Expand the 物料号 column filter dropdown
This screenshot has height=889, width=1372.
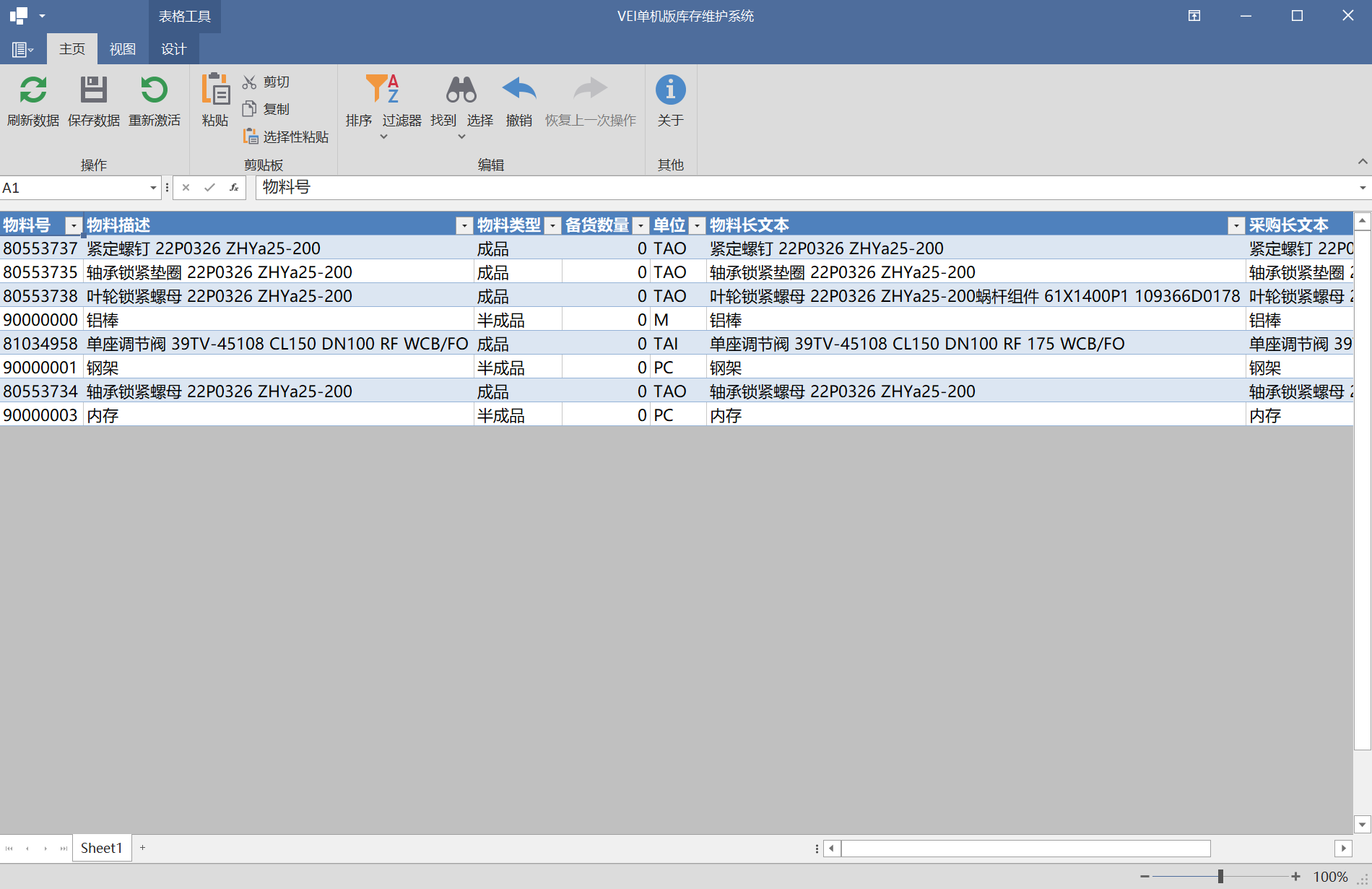(73, 226)
